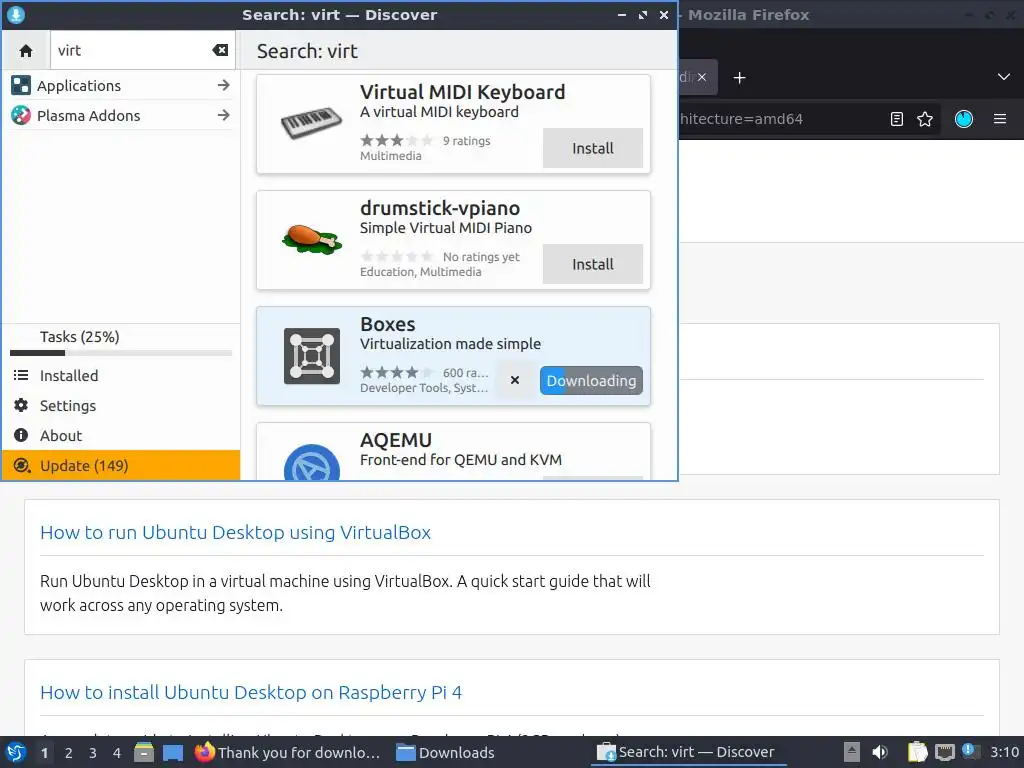Click the Tasks progress bar
This screenshot has height=768, width=1024.
[x=121, y=353]
